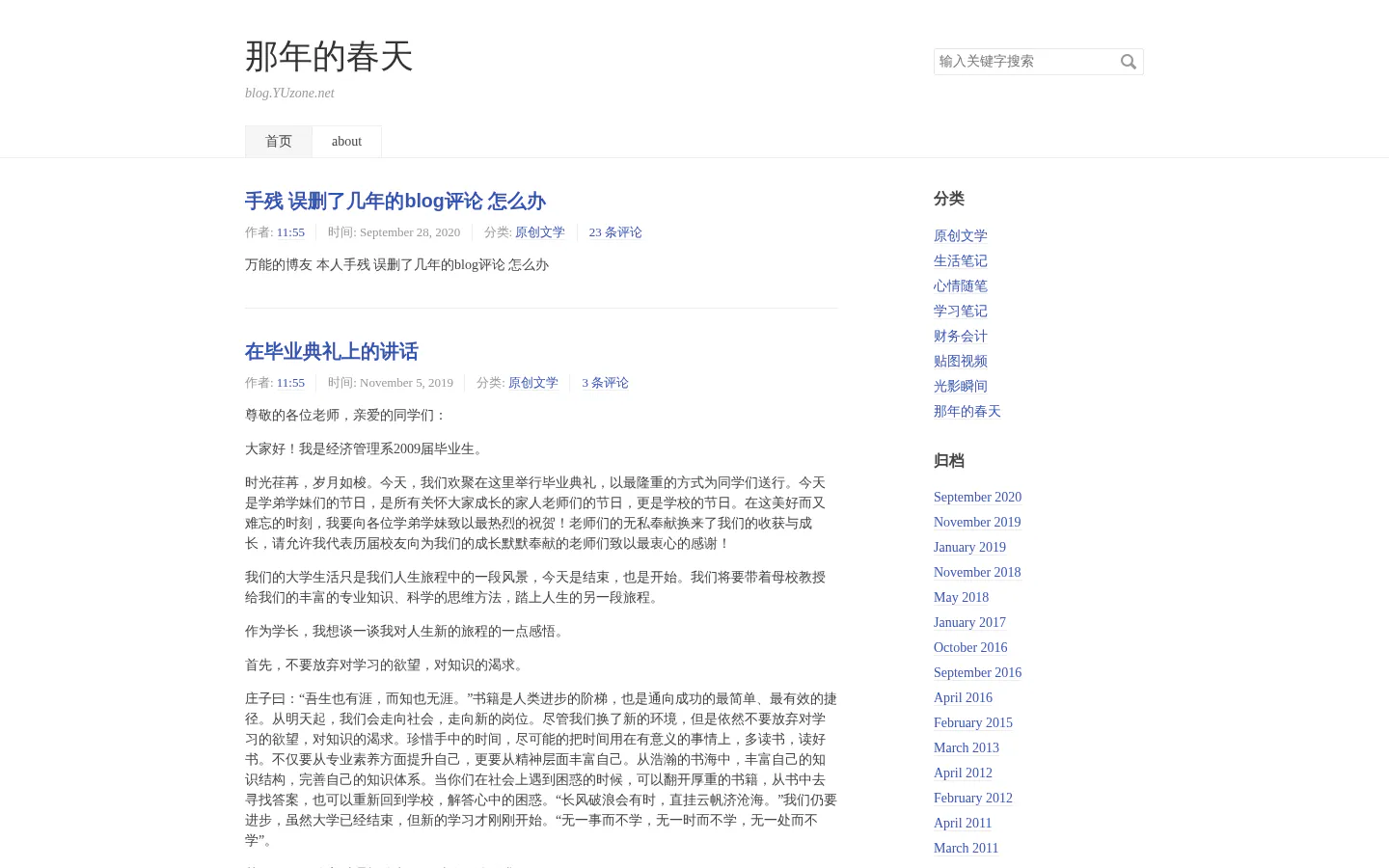Select 原创文学 in the sidebar categories
The height and width of the screenshot is (868, 1389).
pos(961,236)
